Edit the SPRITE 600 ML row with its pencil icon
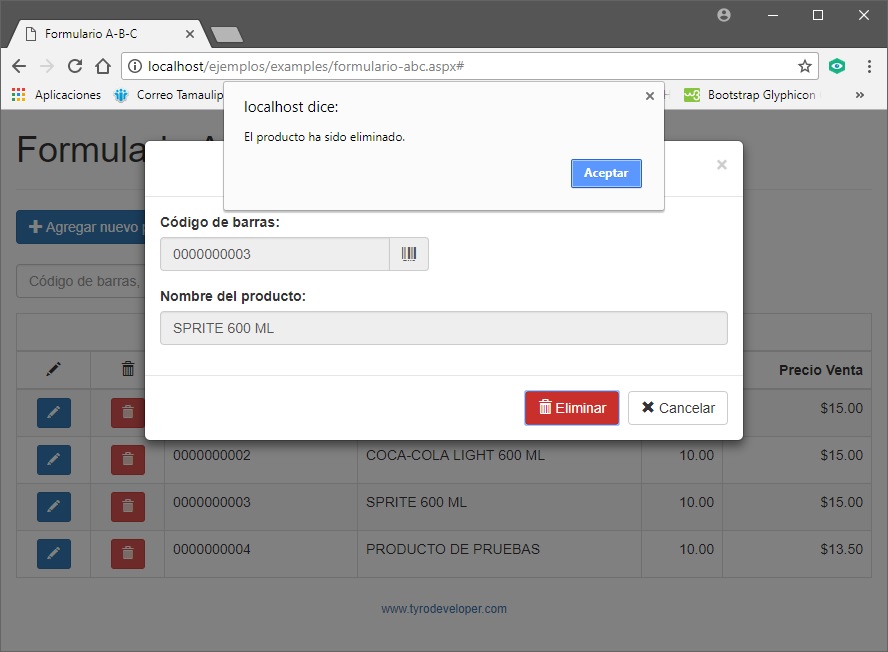 [53, 507]
